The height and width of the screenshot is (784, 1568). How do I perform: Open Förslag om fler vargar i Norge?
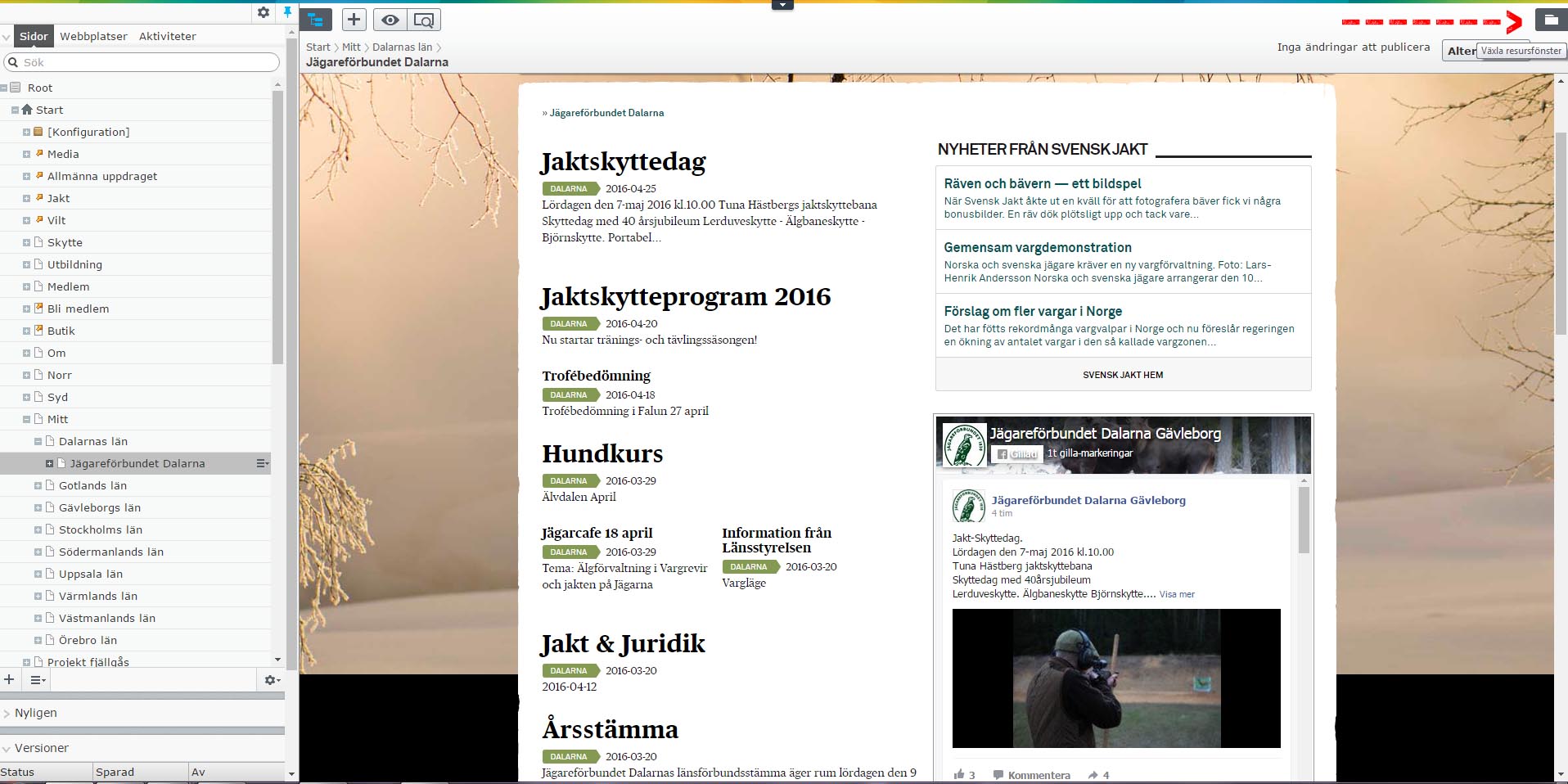click(x=1033, y=311)
